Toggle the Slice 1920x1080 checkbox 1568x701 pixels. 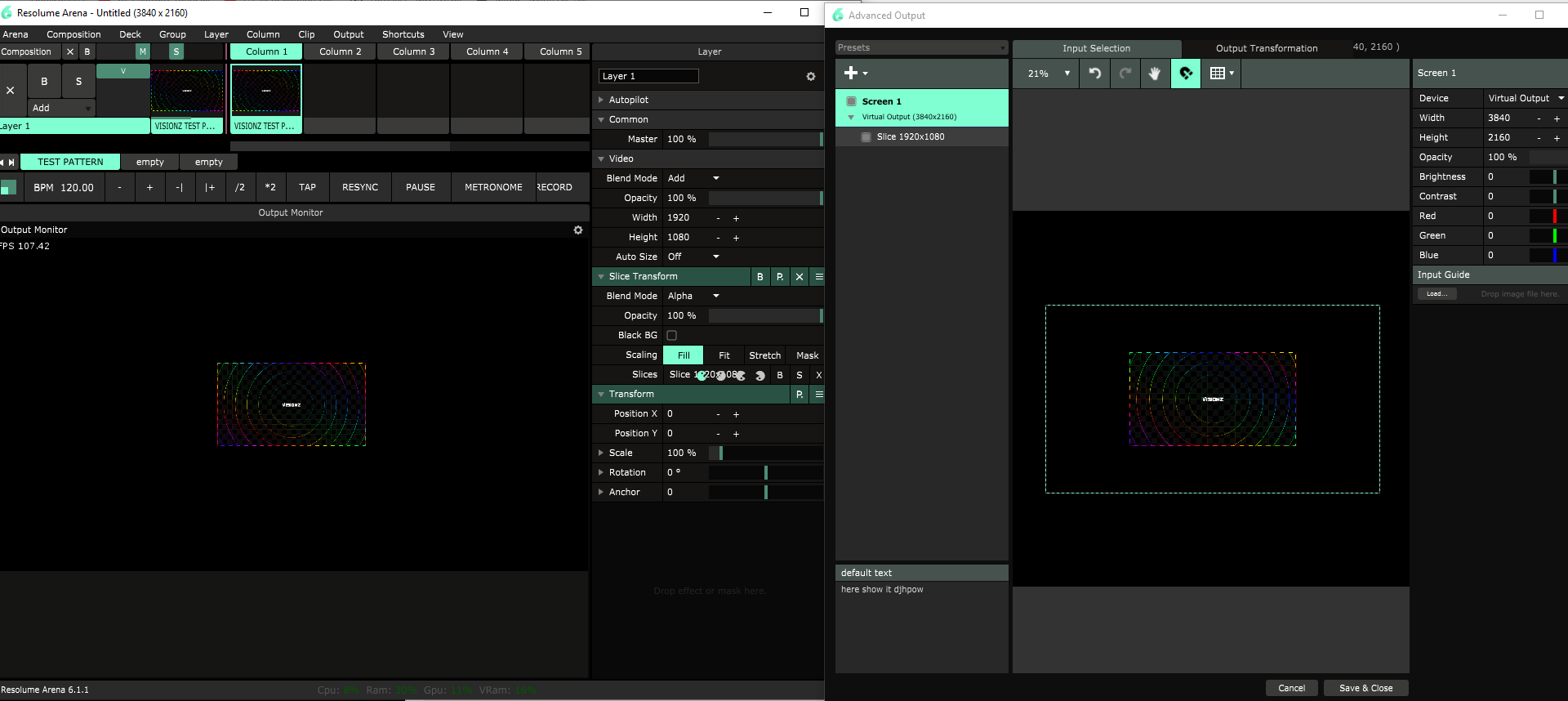(x=866, y=137)
